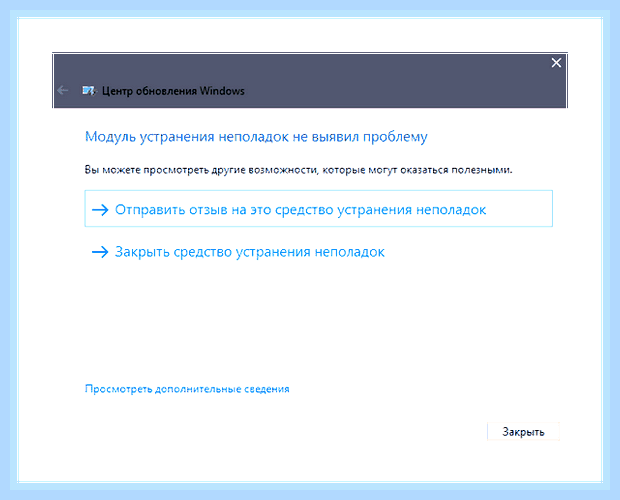
Task: Click the text 'Вы можете просмотреть другие возможности'
Action: click(x=201, y=170)
